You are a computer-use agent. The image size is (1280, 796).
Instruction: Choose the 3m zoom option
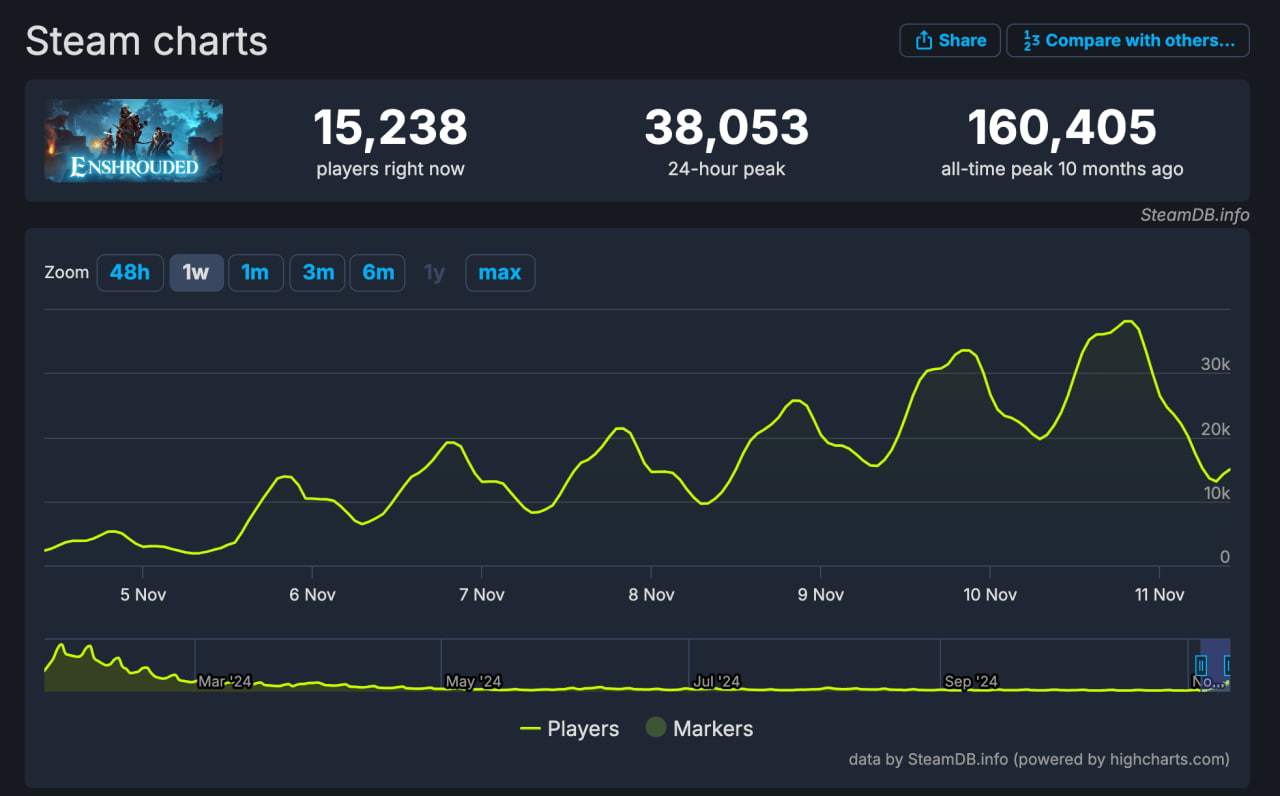point(318,272)
